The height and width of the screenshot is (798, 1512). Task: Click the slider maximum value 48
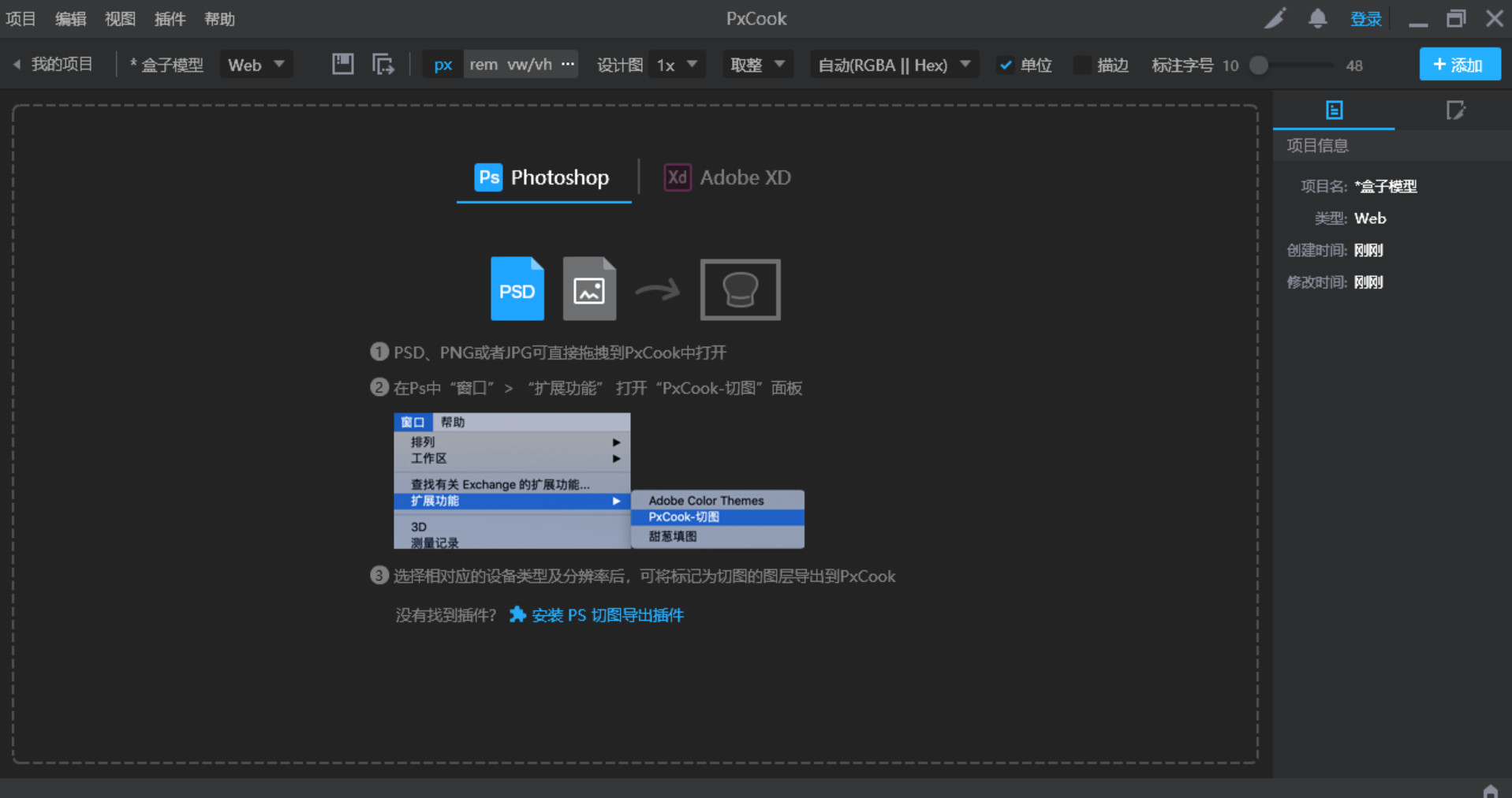click(x=1354, y=65)
